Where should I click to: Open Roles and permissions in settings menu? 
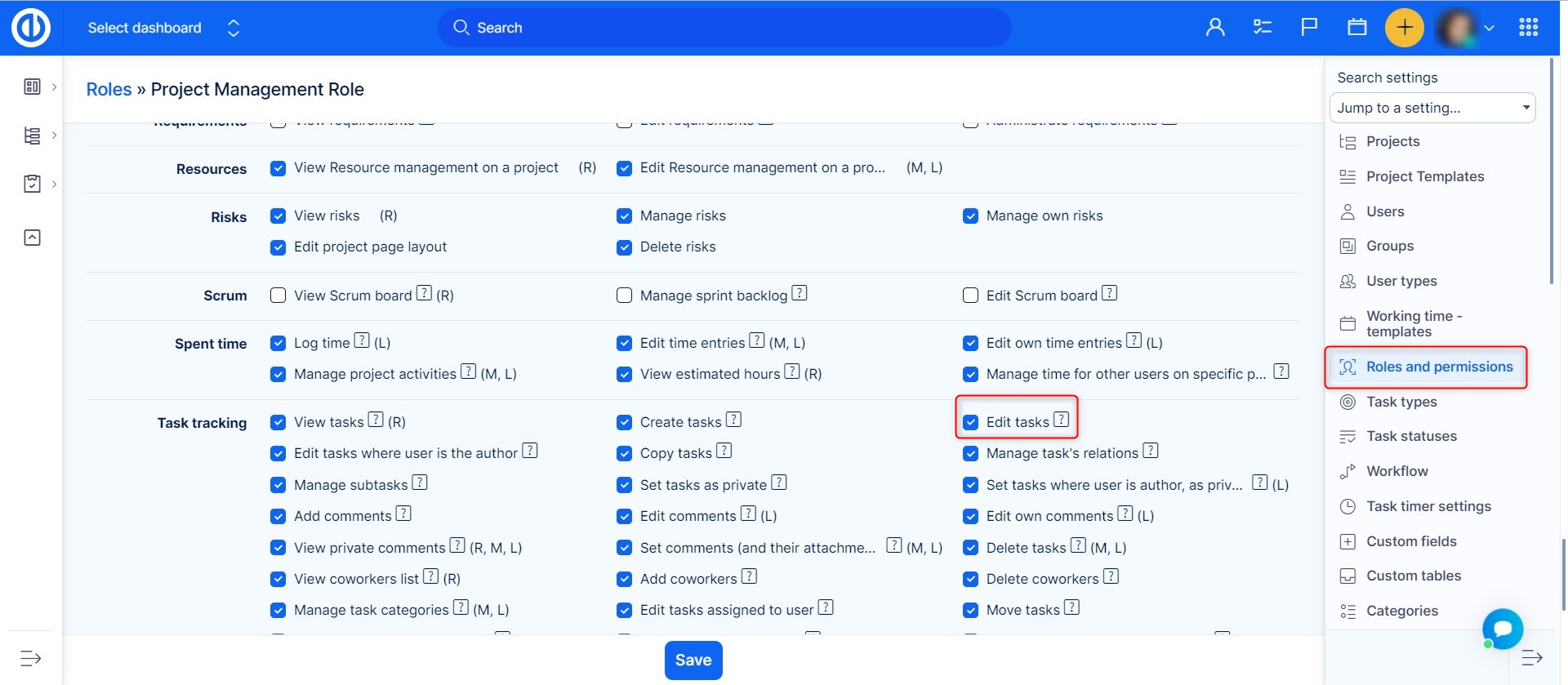point(1439,367)
